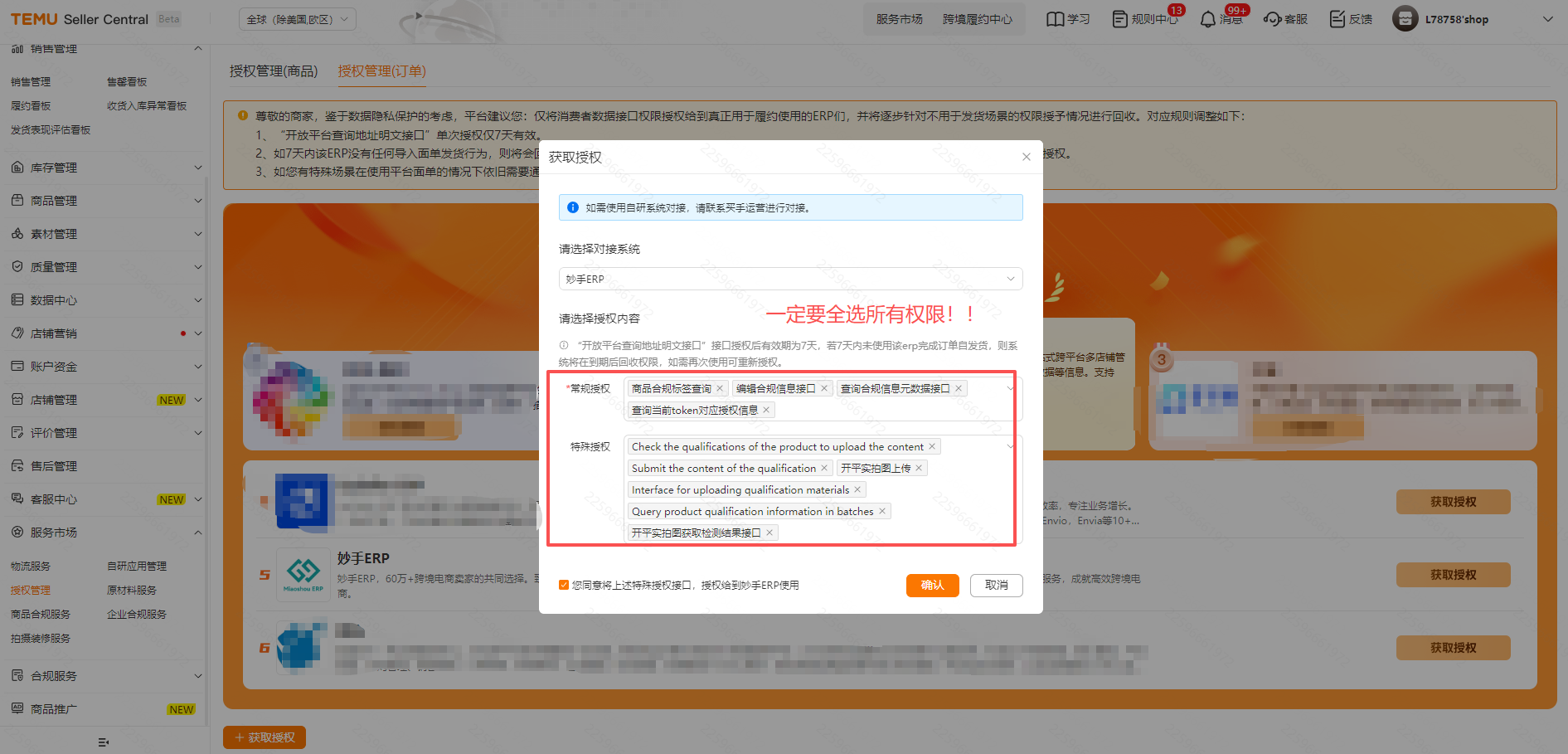Open 商品合规服务 in the sidebar

41,614
